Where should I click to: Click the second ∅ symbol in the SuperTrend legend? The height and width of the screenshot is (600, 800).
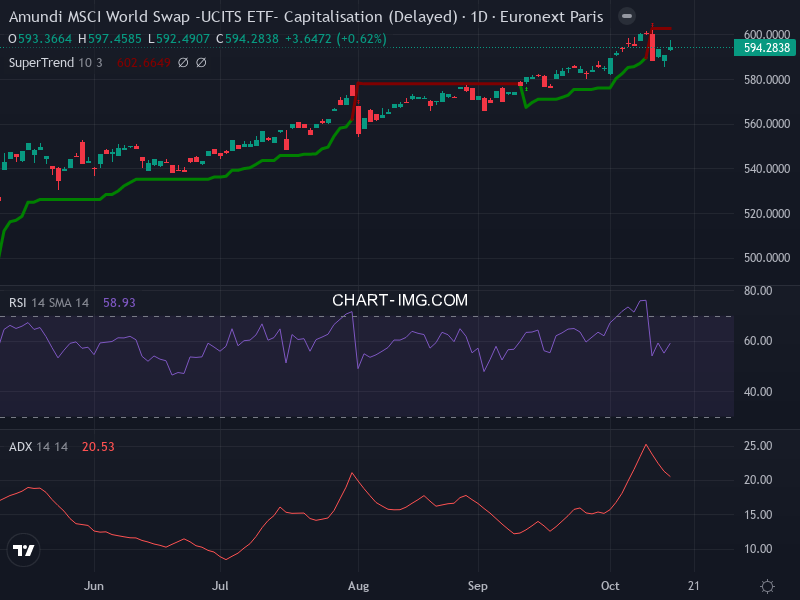[201, 62]
